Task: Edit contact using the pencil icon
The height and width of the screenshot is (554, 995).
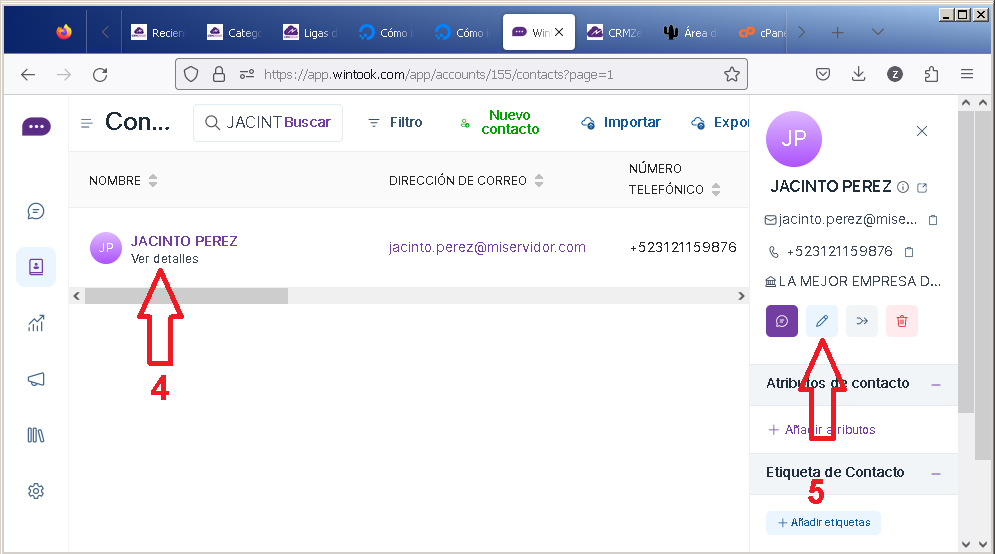Action: click(x=822, y=321)
